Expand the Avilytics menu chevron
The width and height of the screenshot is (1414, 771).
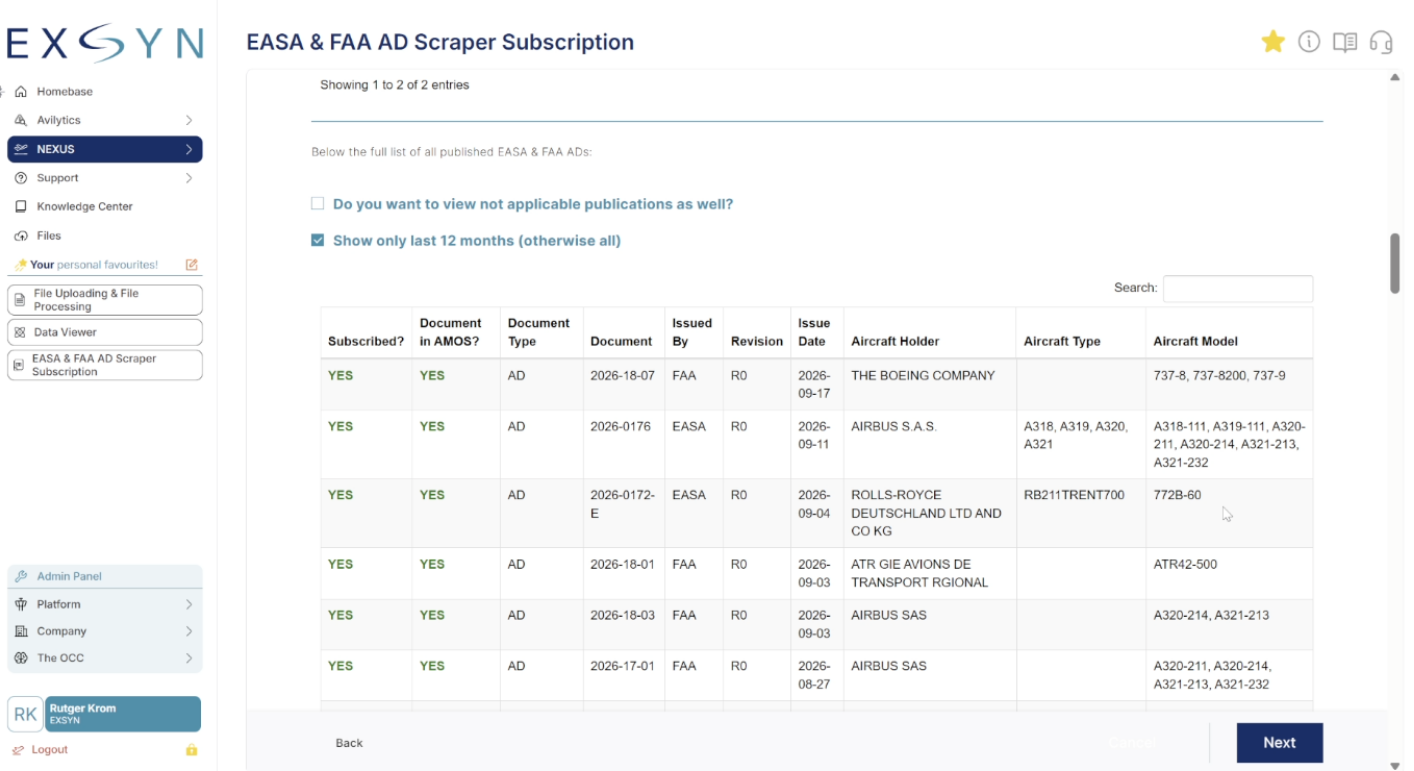pyautogui.click(x=189, y=120)
